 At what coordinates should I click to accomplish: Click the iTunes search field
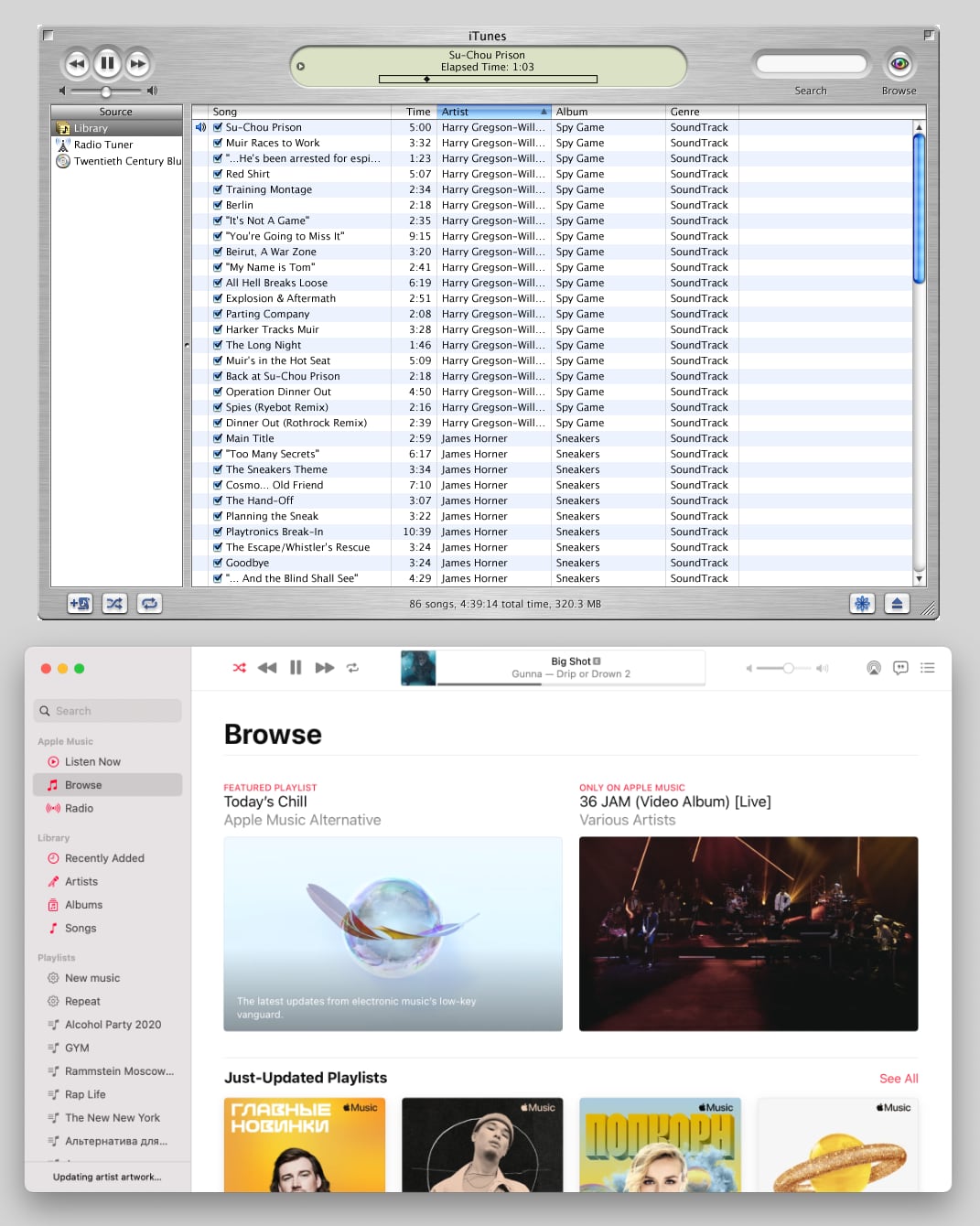coord(811,63)
